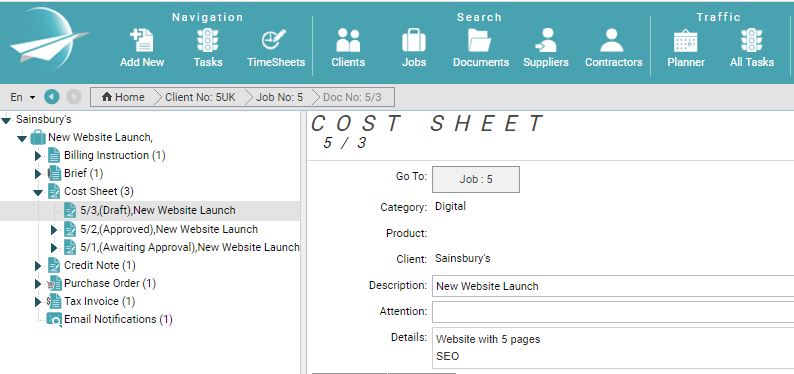Open All Tasks traffic icon
Screen dimensions: 794x374
coord(751,40)
